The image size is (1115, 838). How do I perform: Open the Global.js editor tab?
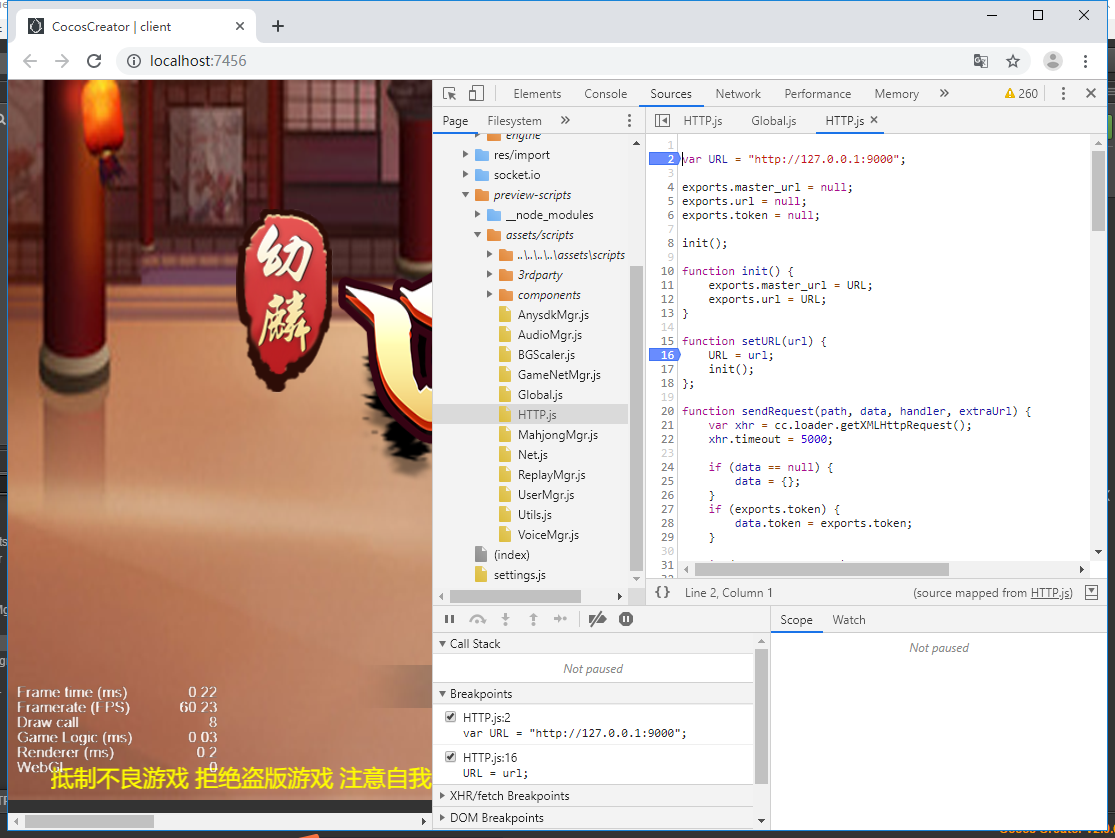click(x=773, y=121)
